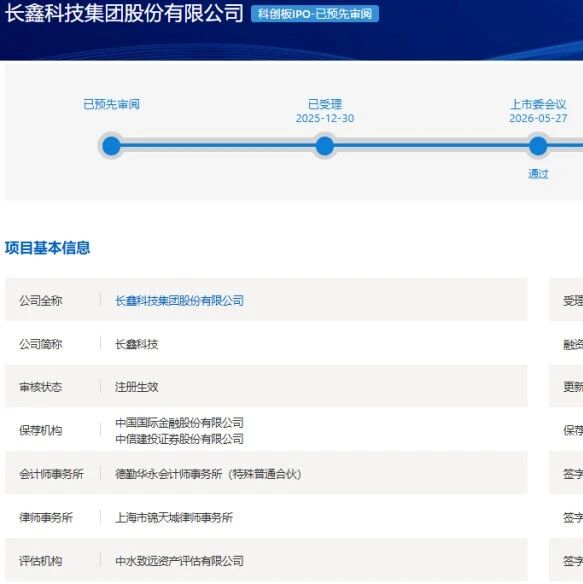Screen dimensions: 583x584
Task: Click the 审核状态 field label
Action: coord(41,387)
